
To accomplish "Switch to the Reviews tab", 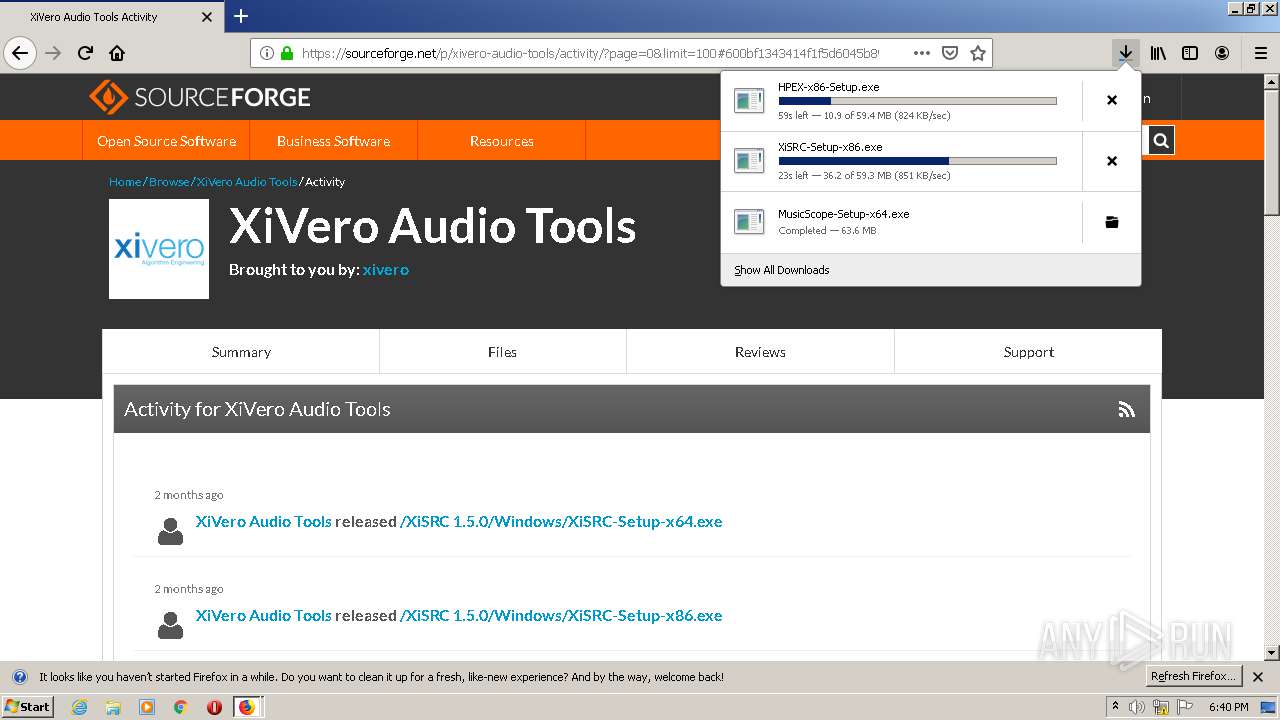I will click(x=760, y=352).
